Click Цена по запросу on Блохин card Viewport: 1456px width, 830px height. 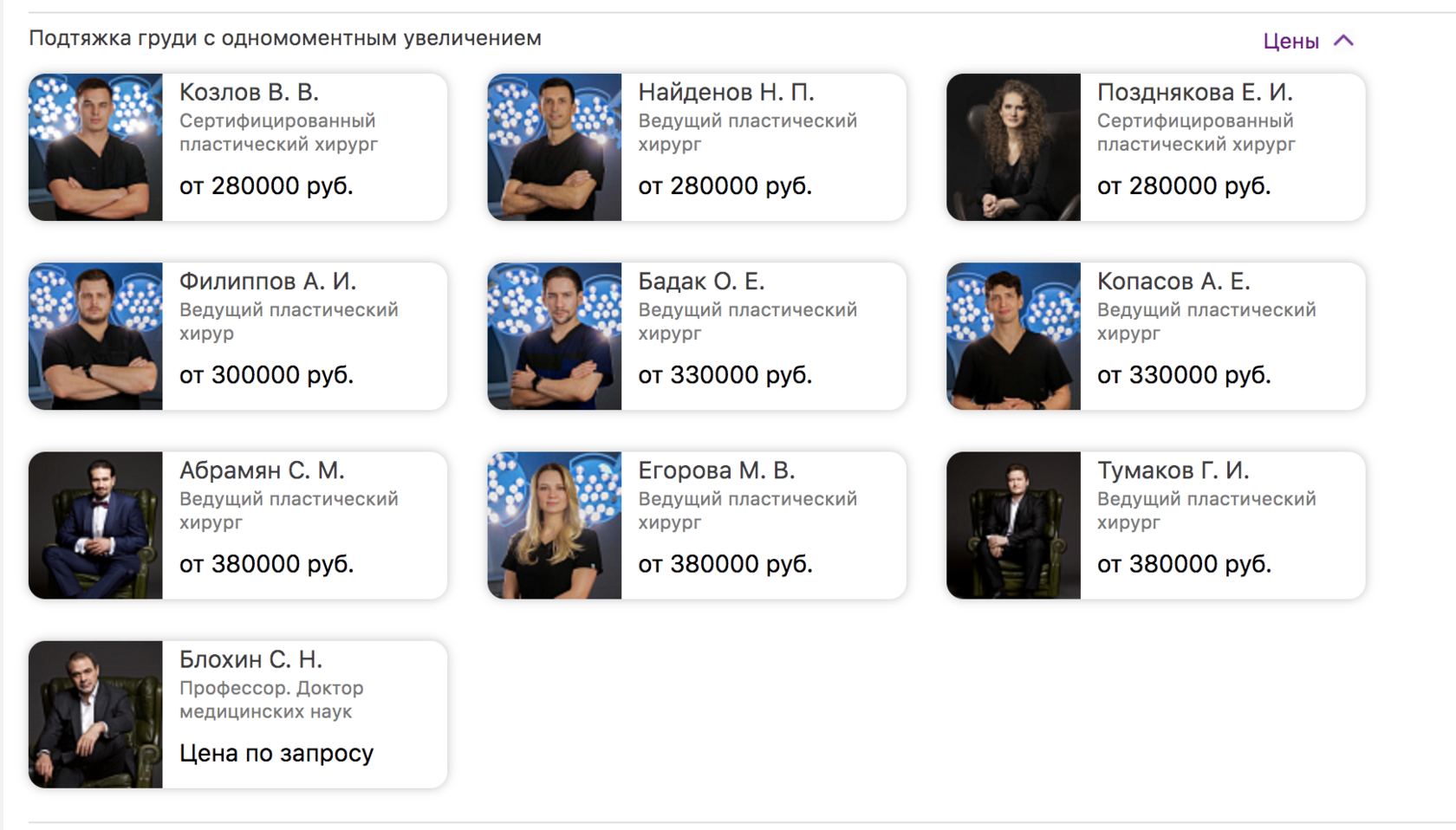click(x=276, y=753)
